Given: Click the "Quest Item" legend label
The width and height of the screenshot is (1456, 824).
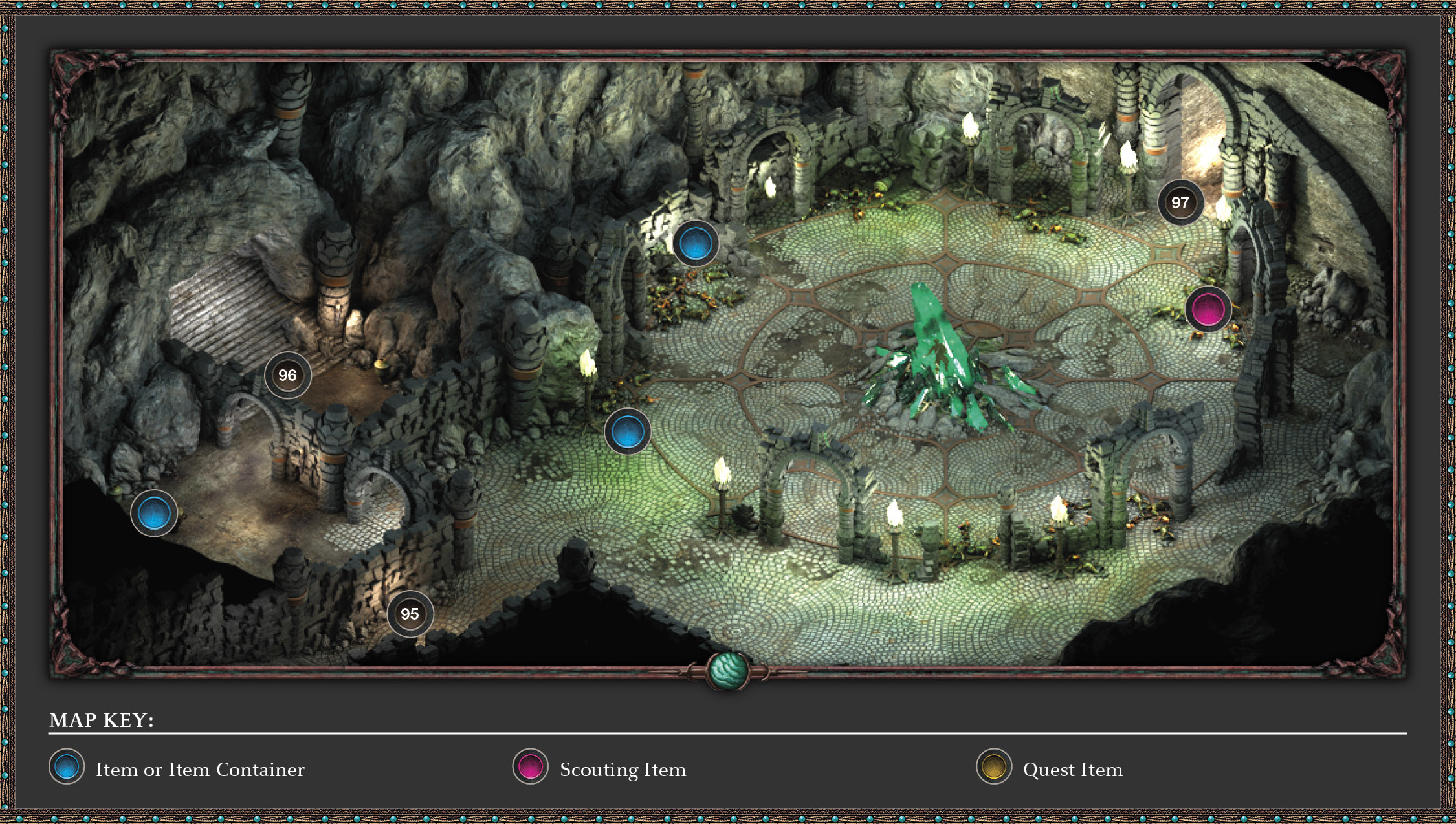Looking at the screenshot, I should pos(1073,770).
